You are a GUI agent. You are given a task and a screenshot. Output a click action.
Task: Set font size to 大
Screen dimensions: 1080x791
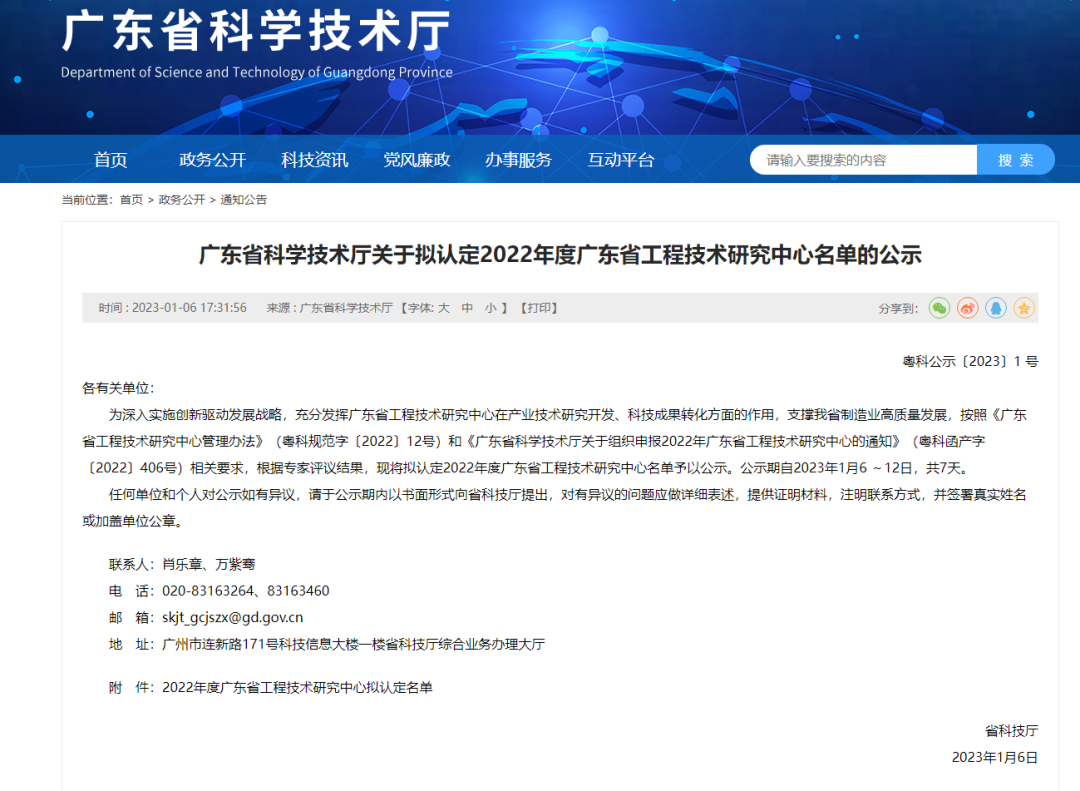(x=444, y=308)
